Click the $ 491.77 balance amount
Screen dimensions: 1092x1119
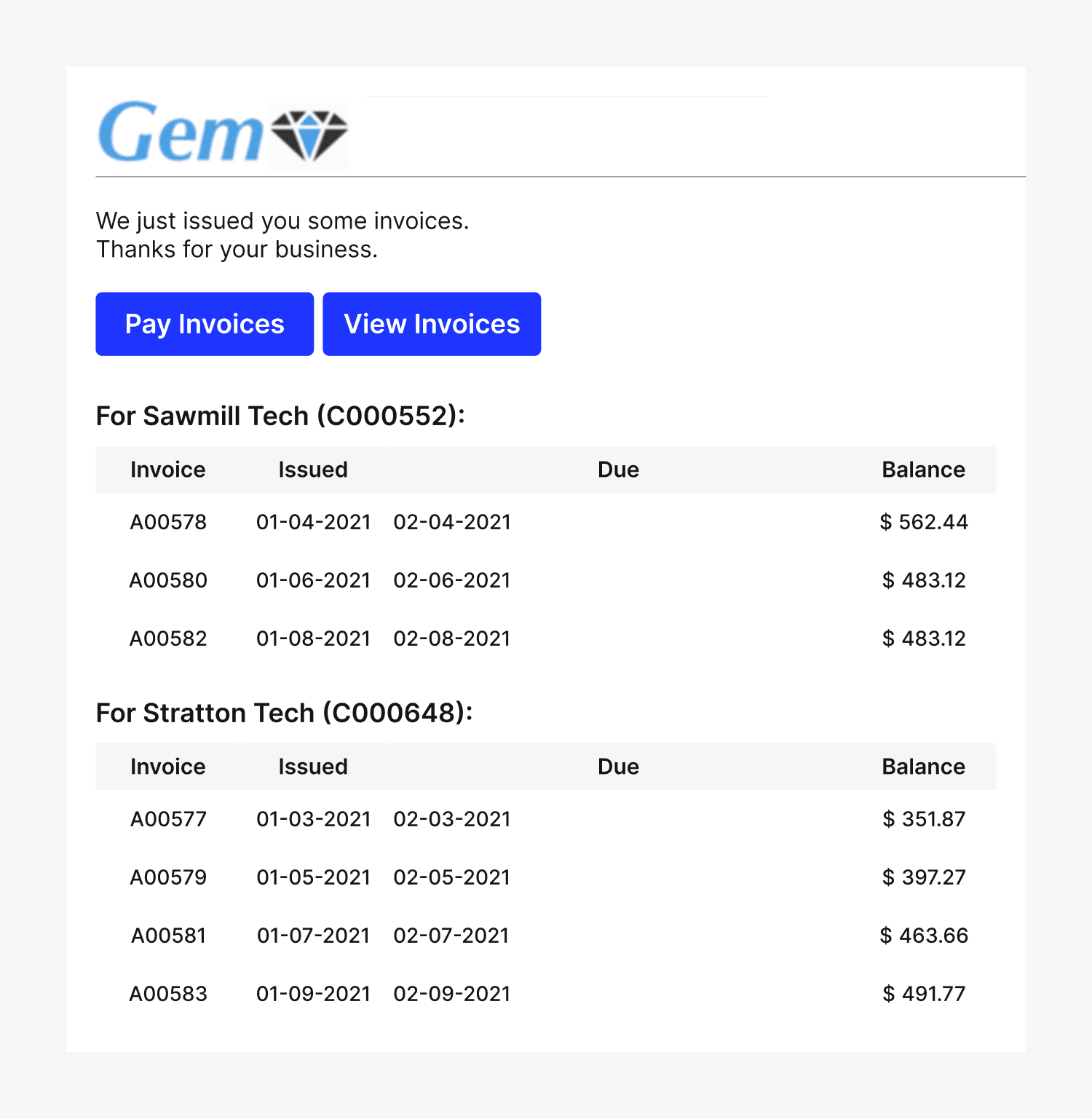click(x=924, y=994)
